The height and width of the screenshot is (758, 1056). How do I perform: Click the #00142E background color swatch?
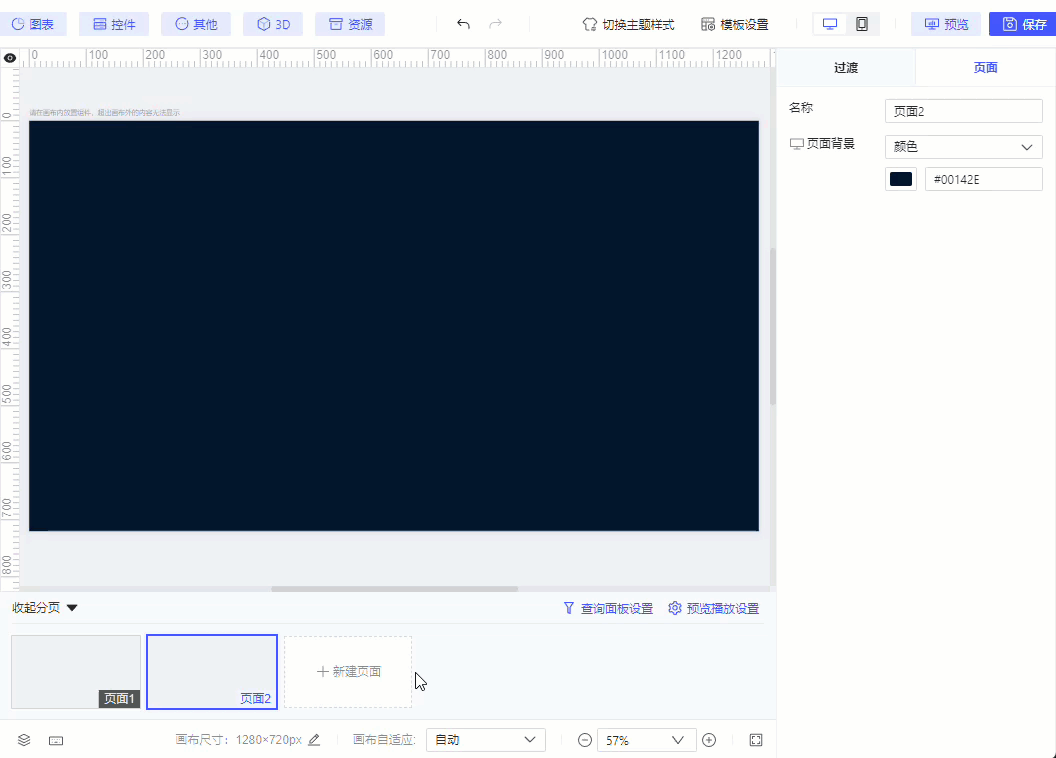pos(900,178)
